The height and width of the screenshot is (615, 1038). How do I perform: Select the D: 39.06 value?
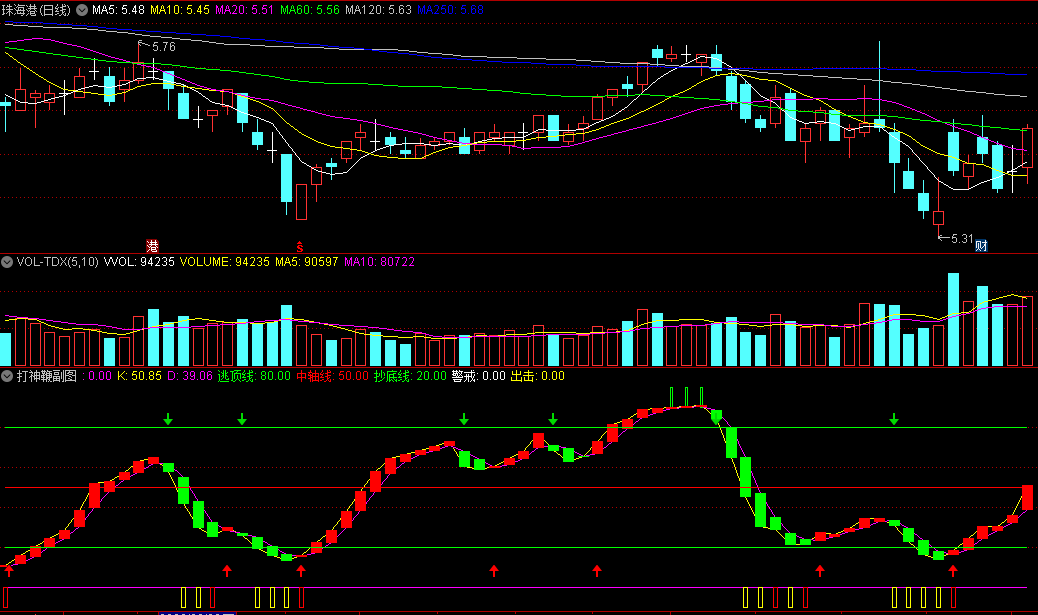coord(189,376)
